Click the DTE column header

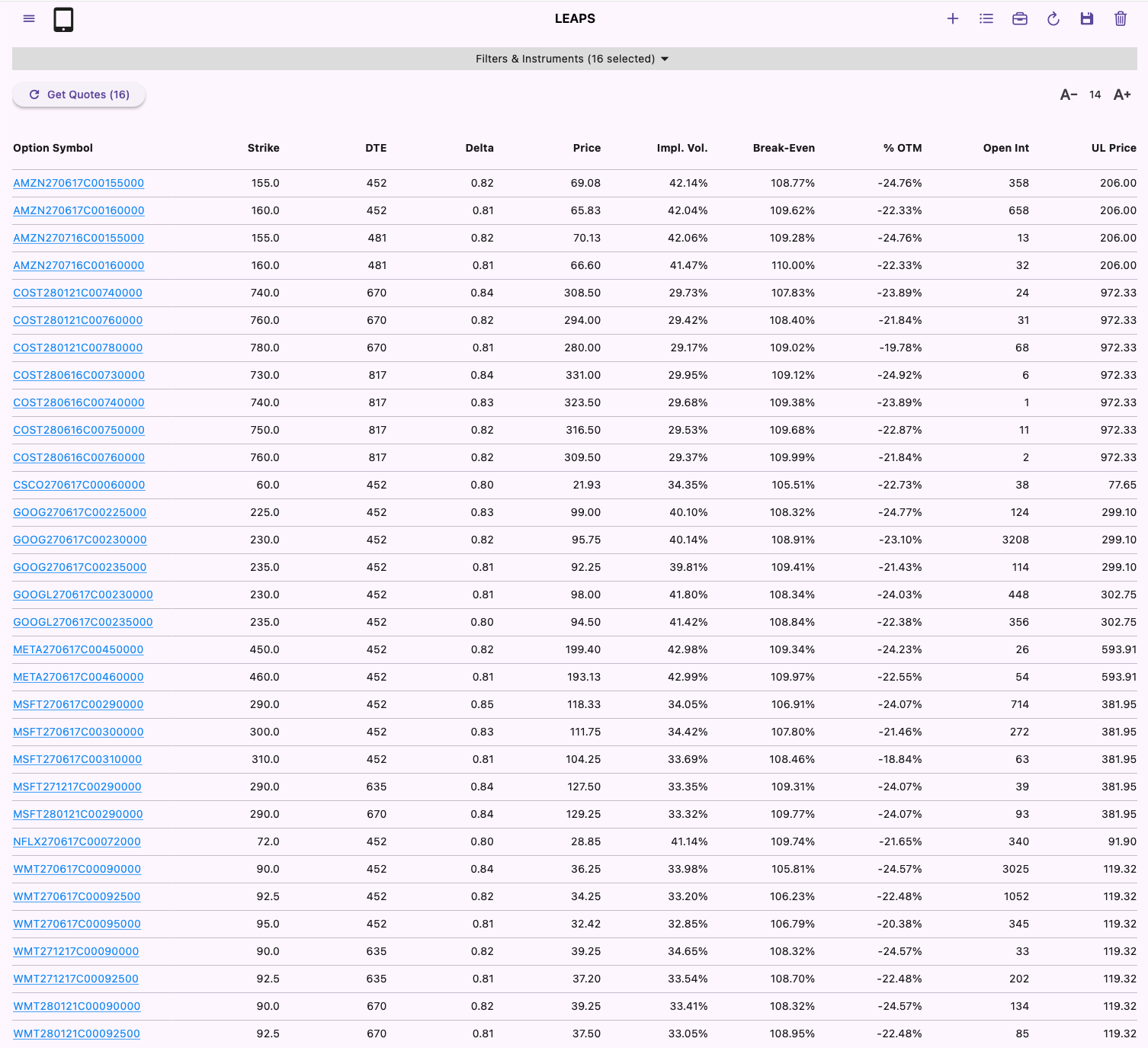click(376, 148)
